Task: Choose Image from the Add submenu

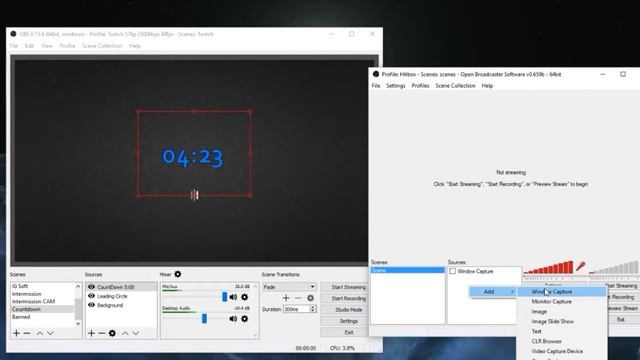Action: (x=561, y=311)
